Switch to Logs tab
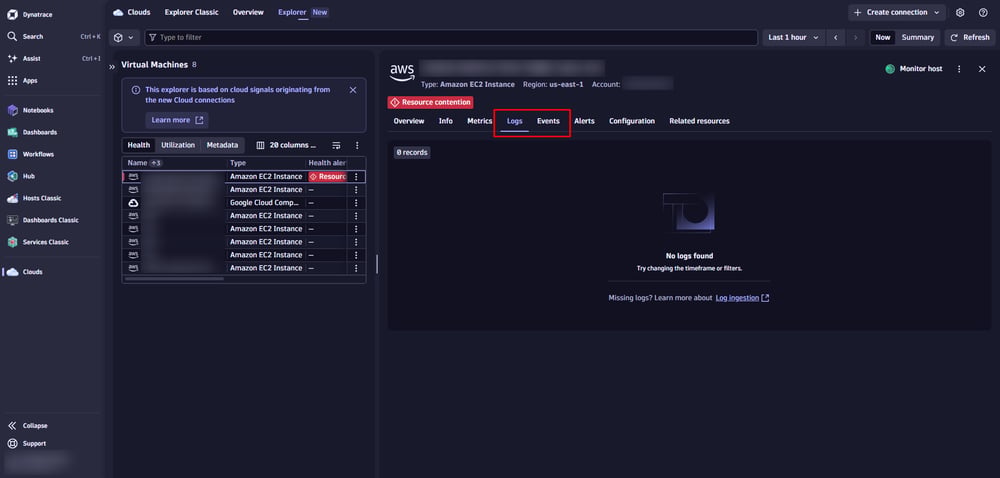 [x=515, y=121]
